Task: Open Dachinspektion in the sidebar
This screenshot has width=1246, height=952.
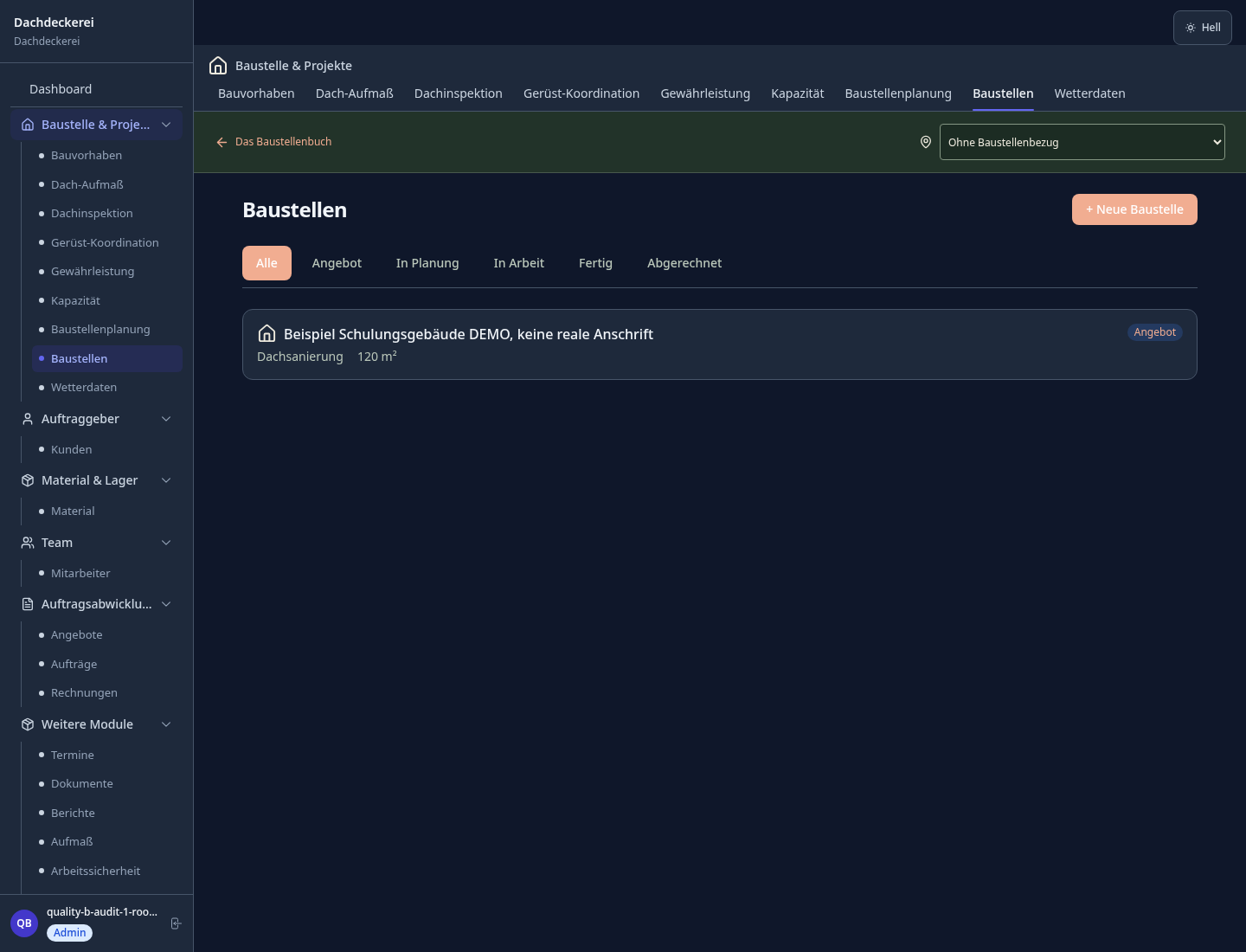Action: pos(107,213)
